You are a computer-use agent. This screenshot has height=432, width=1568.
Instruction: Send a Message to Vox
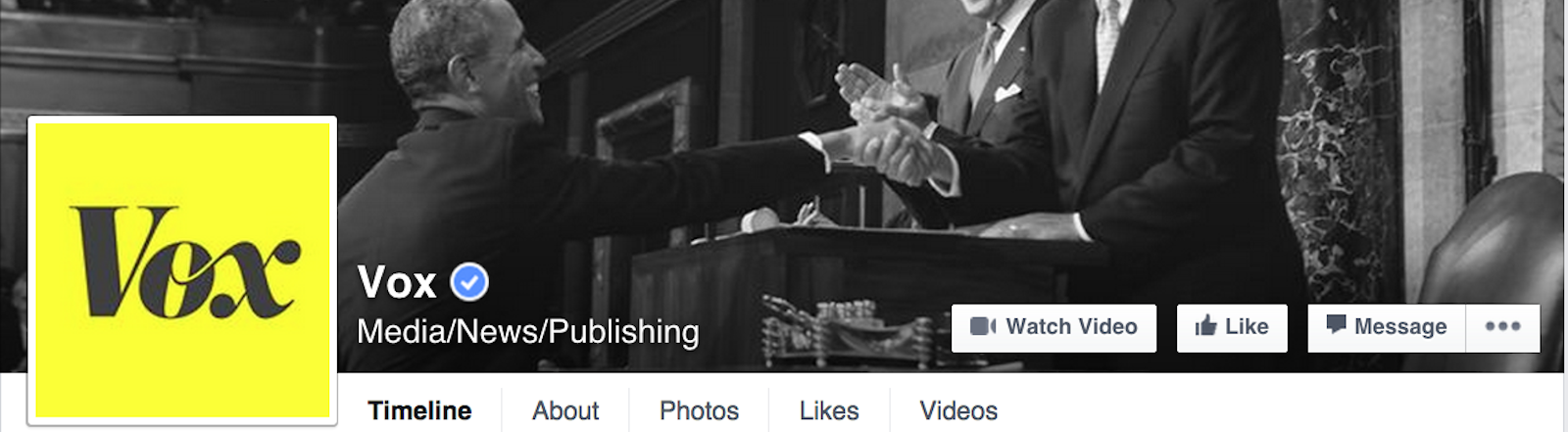click(x=1387, y=328)
